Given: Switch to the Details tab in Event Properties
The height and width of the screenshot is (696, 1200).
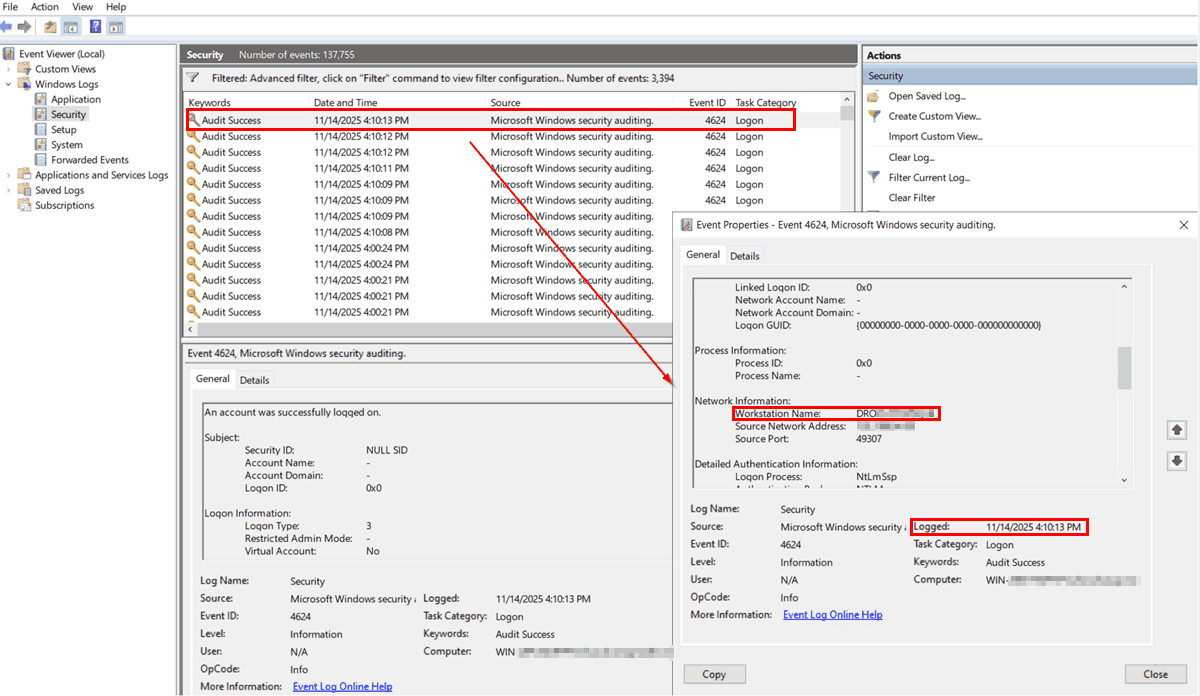Looking at the screenshot, I should 745,255.
